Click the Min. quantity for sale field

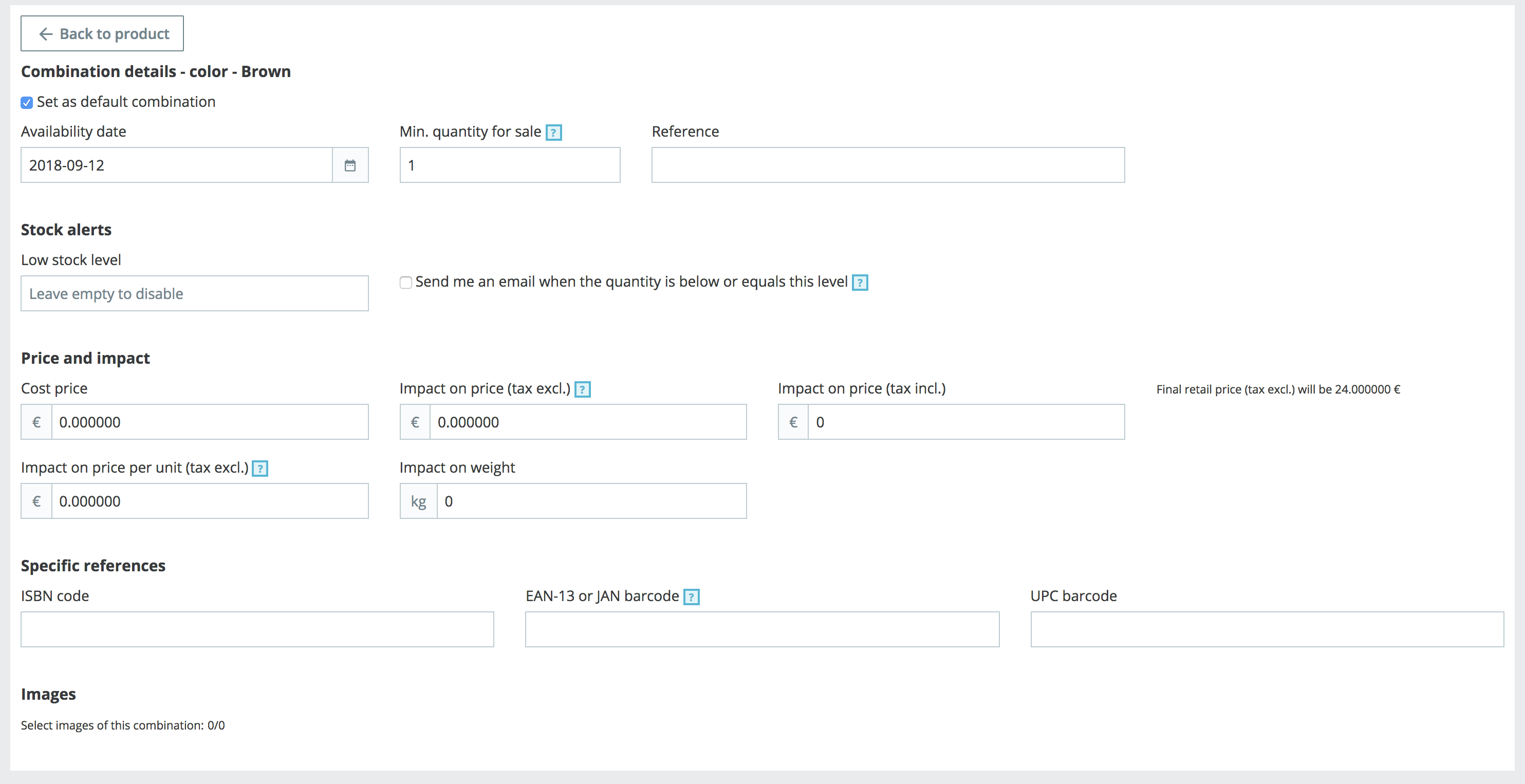point(510,165)
